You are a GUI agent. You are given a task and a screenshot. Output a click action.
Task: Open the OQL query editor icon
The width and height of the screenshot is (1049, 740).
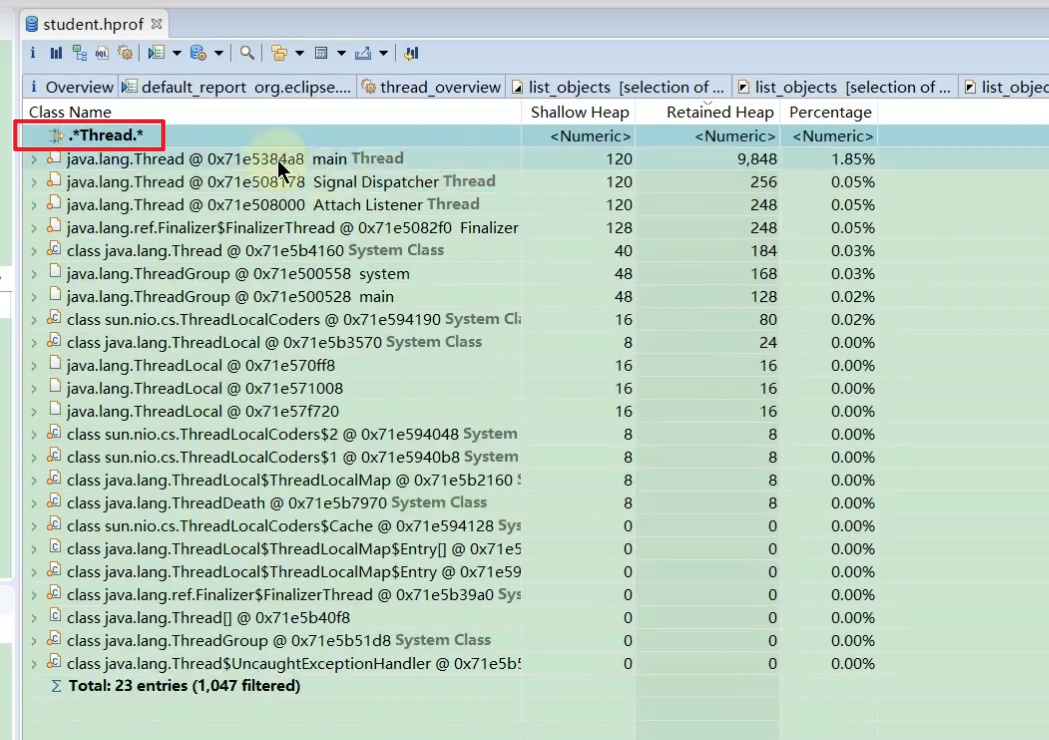click(x=102, y=53)
